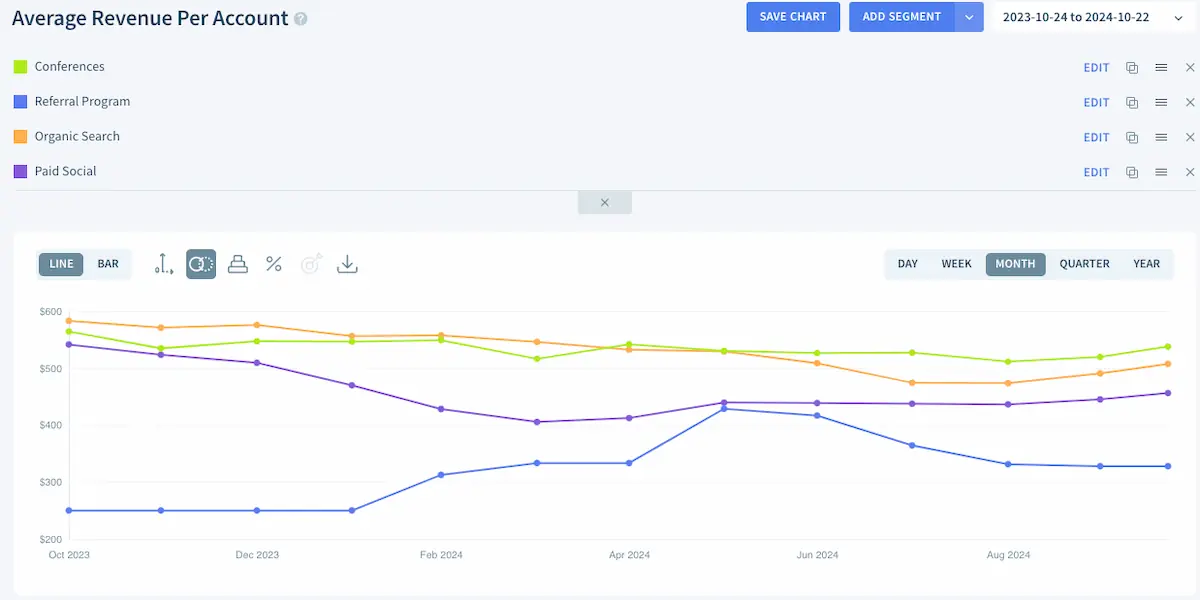Duplicate the Referral Program segment

point(1132,103)
